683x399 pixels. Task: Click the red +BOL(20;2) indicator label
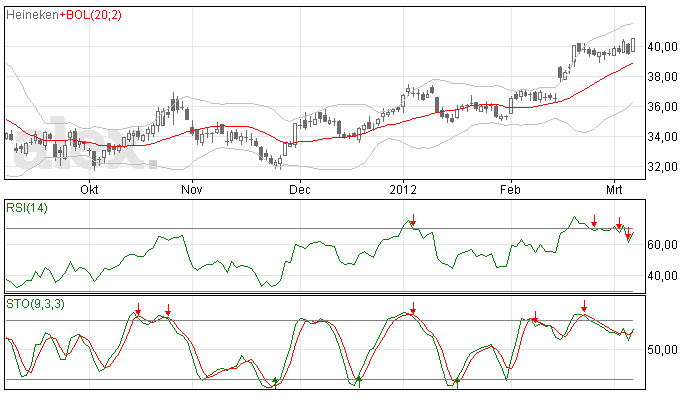tap(91, 15)
